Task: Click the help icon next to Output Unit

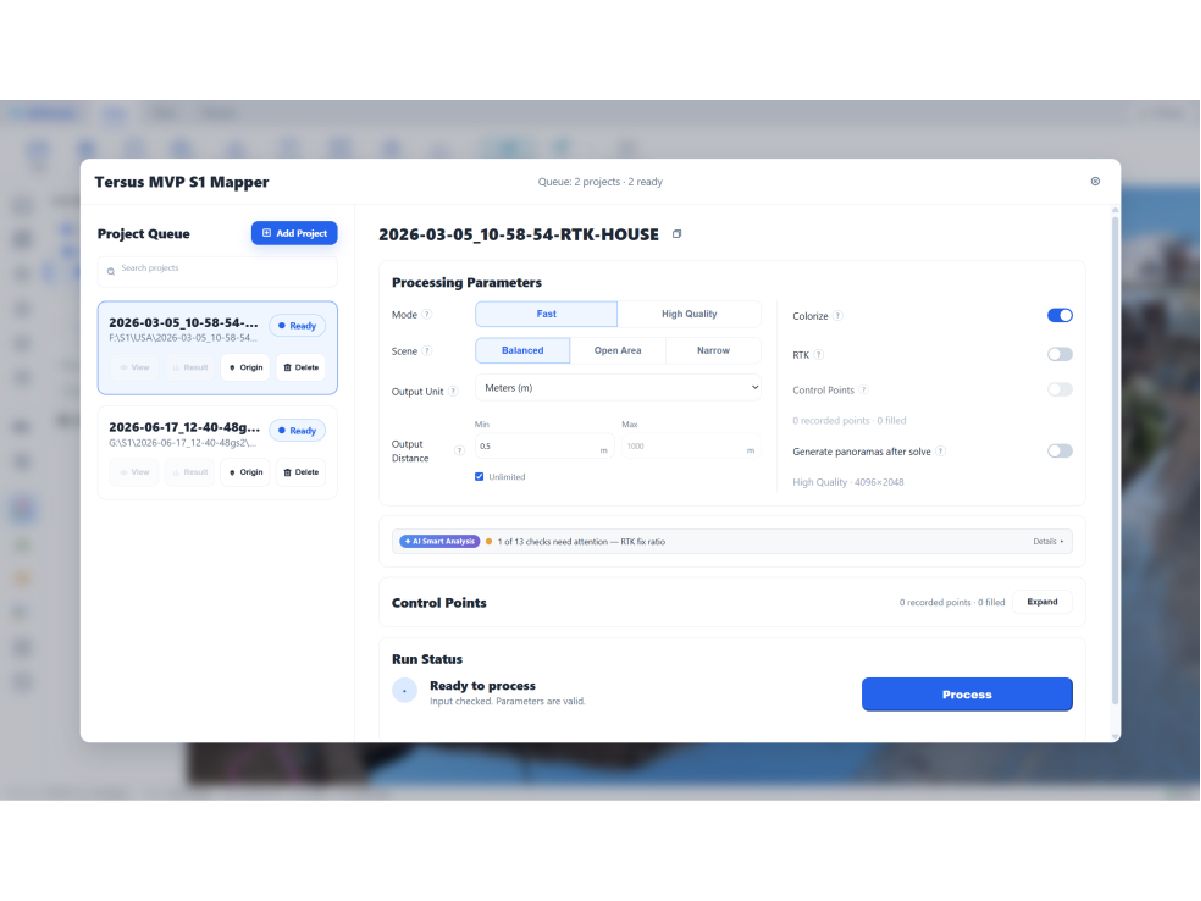Action: pyautogui.click(x=453, y=391)
